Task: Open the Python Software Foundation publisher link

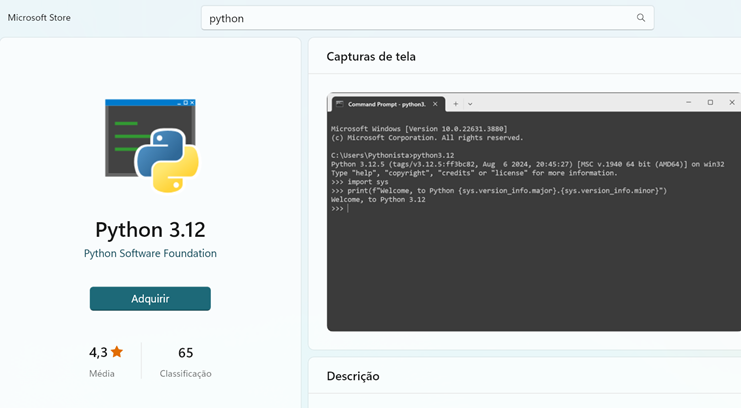Action: point(150,253)
